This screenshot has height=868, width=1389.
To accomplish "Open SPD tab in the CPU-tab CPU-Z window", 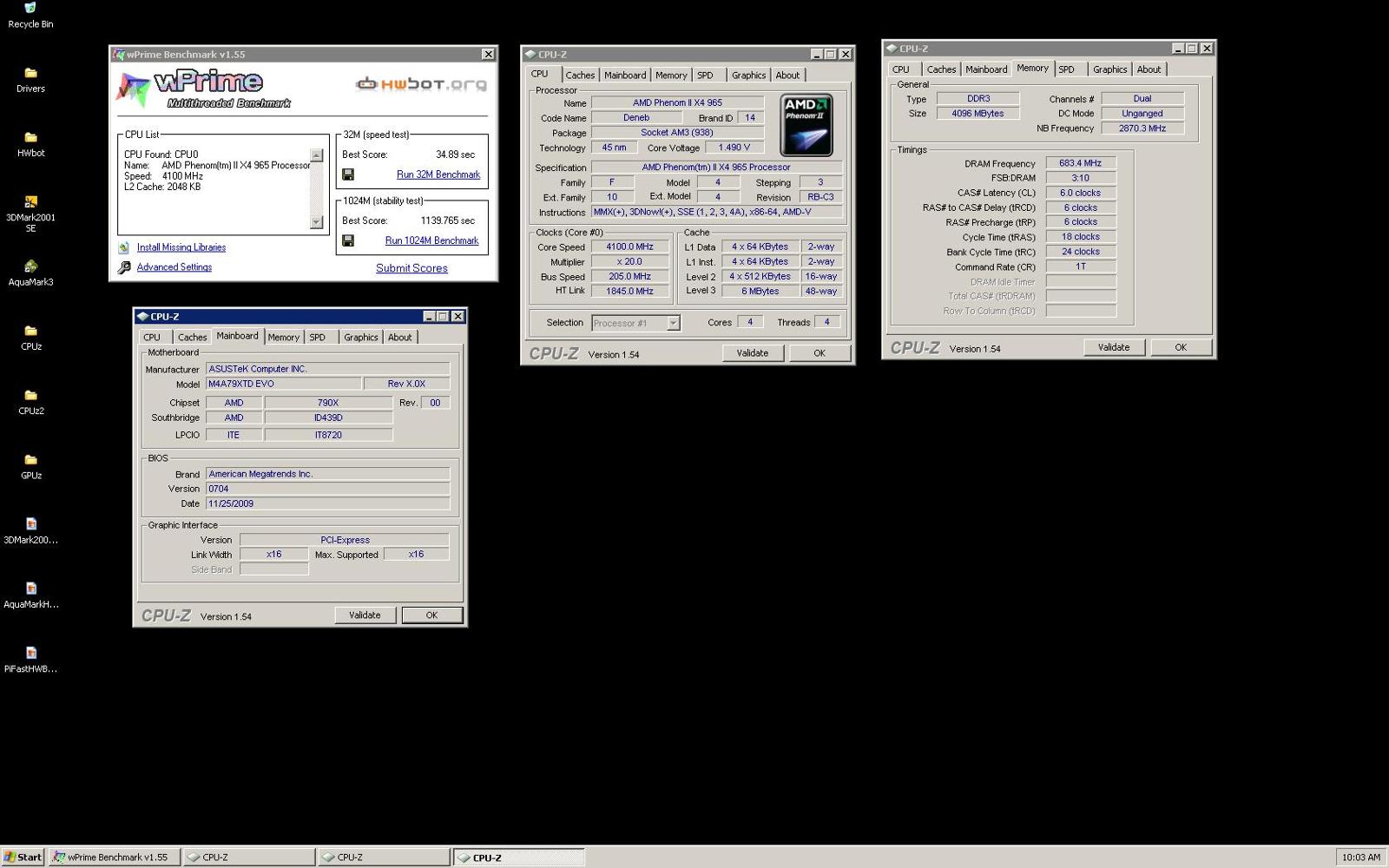I will pos(705,76).
